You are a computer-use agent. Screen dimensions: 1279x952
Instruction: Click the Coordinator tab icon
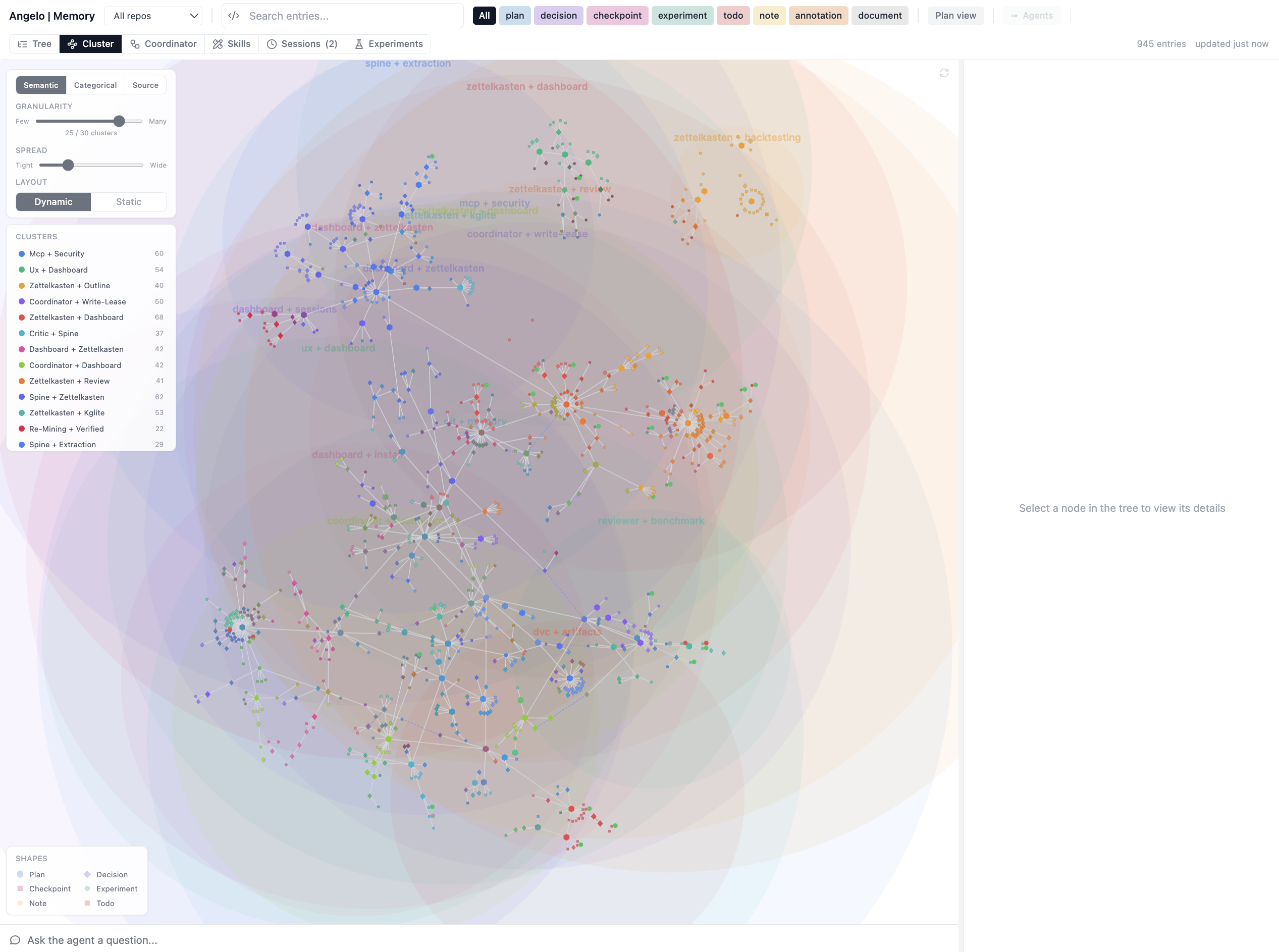click(135, 44)
